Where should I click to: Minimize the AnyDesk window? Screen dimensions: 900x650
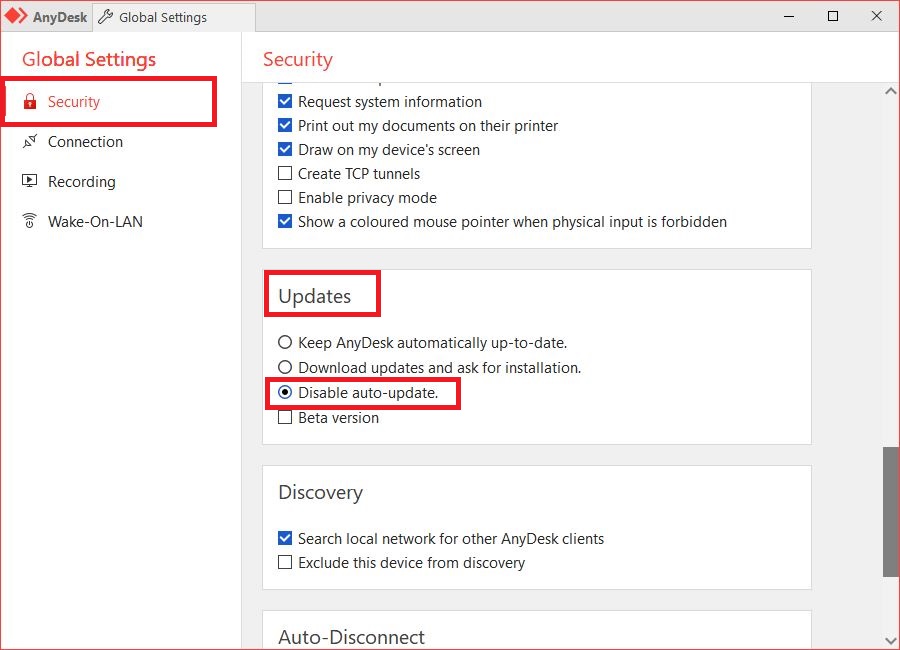(789, 16)
